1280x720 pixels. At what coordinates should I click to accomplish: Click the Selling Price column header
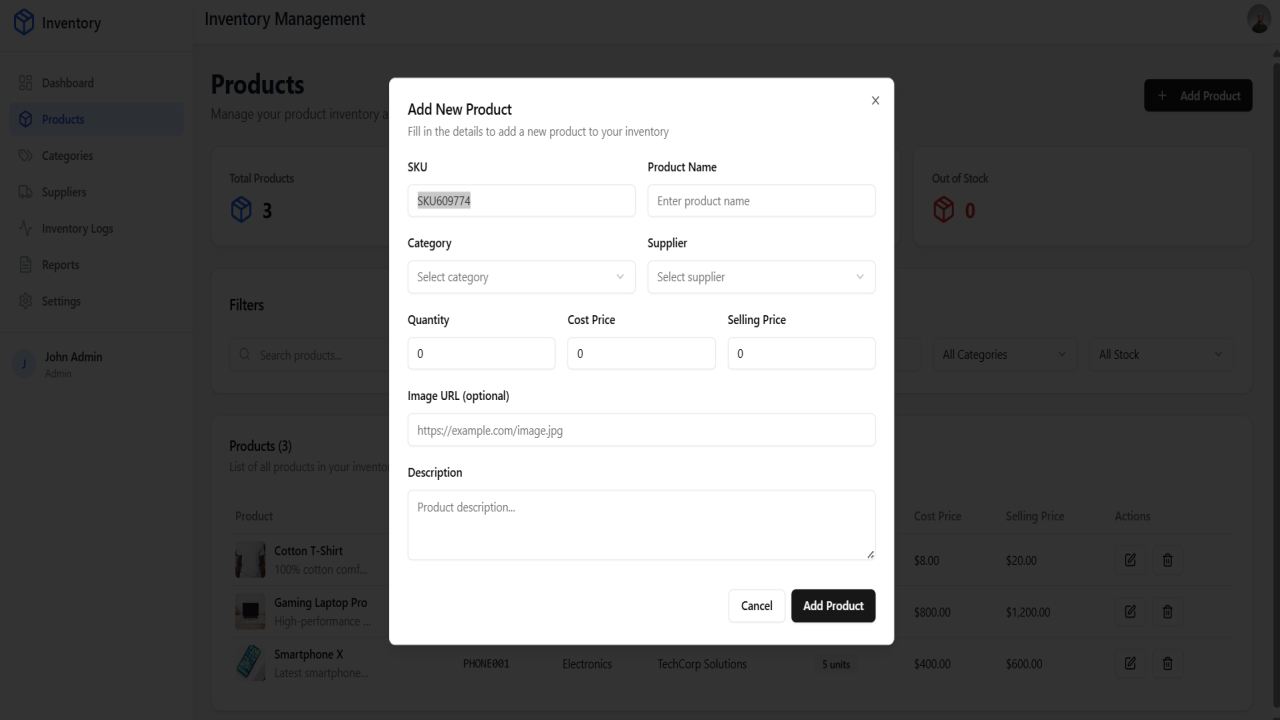pyautogui.click(x=1035, y=516)
